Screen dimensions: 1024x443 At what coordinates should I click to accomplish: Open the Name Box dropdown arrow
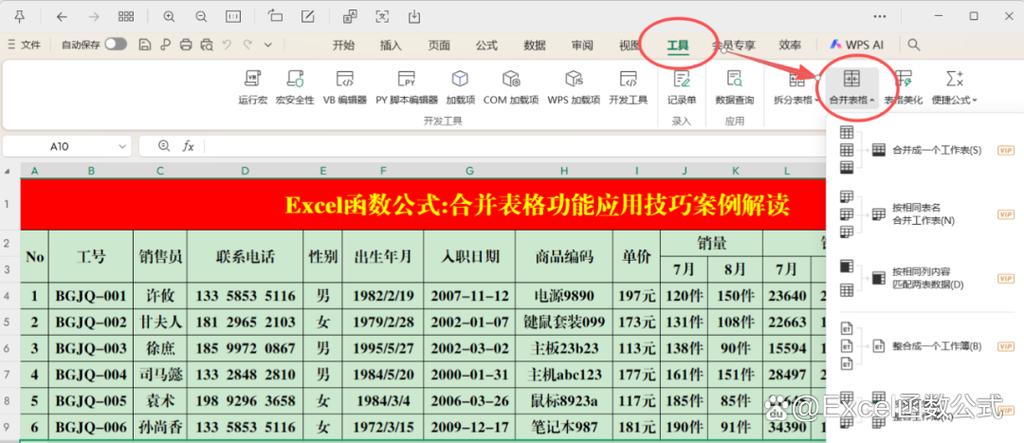point(121,146)
